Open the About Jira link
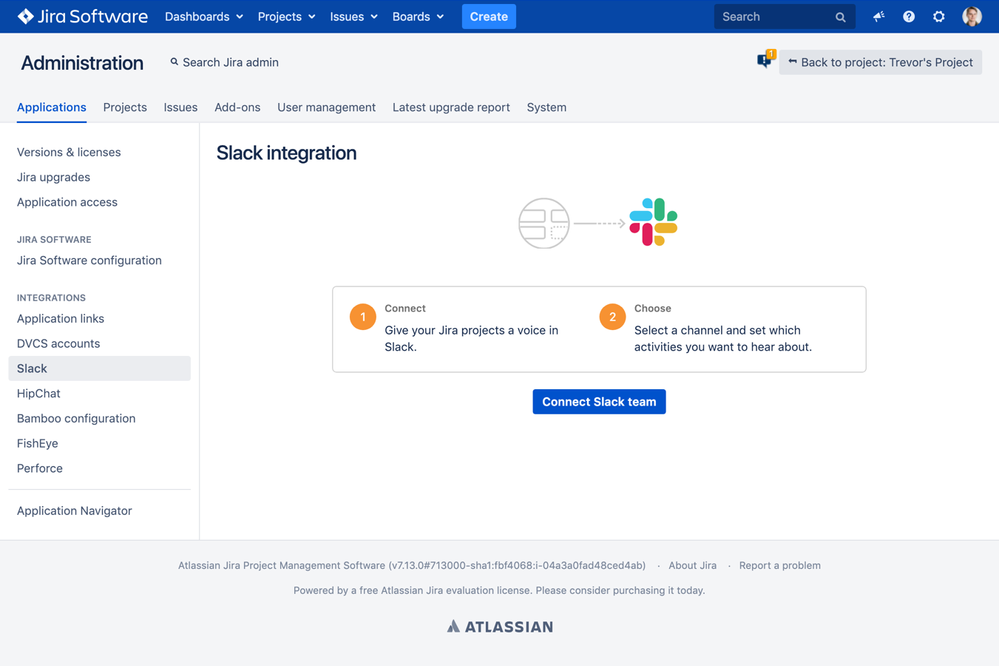 tap(692, 565)
